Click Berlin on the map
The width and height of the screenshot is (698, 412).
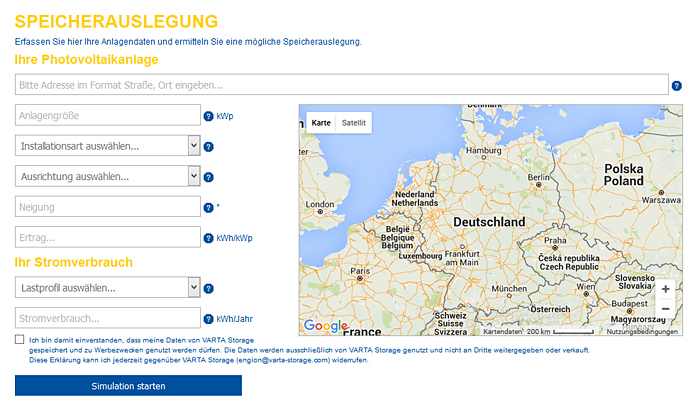539,178
